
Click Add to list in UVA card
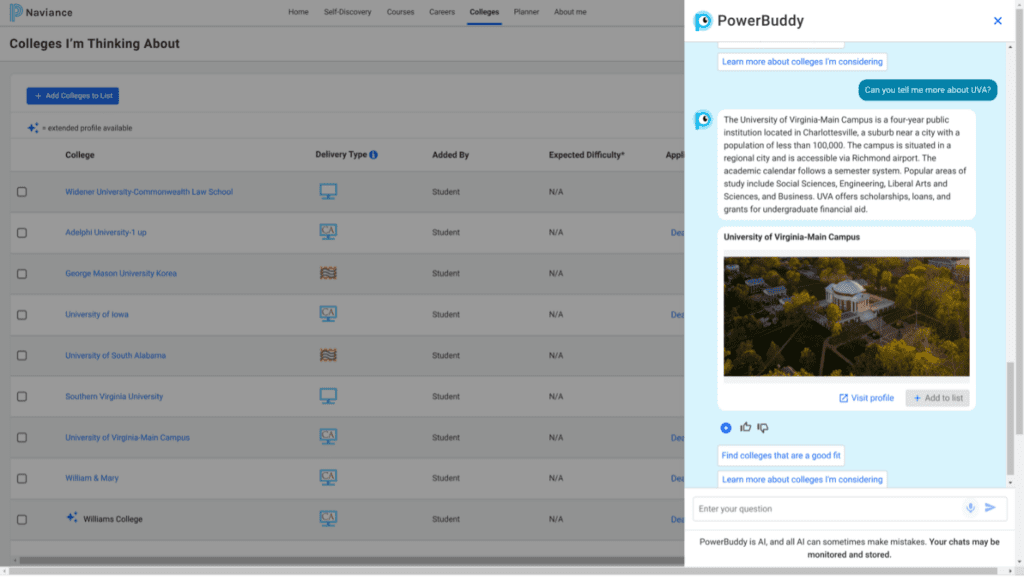click(x=937, y=398)
